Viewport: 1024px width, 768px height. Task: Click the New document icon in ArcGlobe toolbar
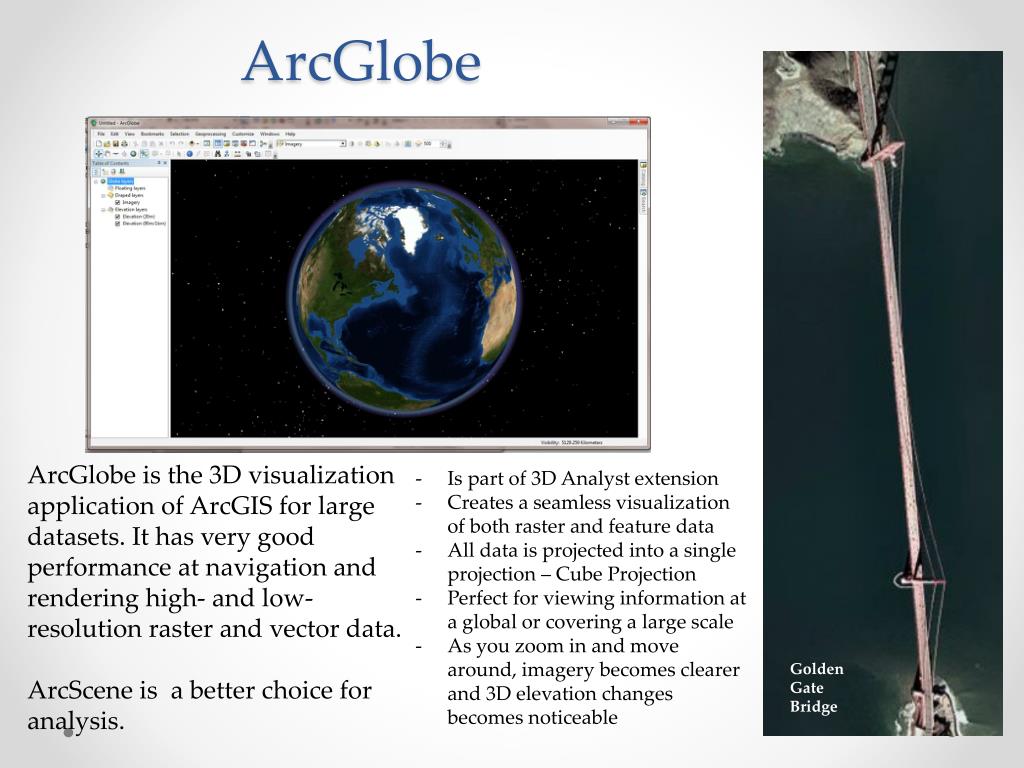point(99,144)
